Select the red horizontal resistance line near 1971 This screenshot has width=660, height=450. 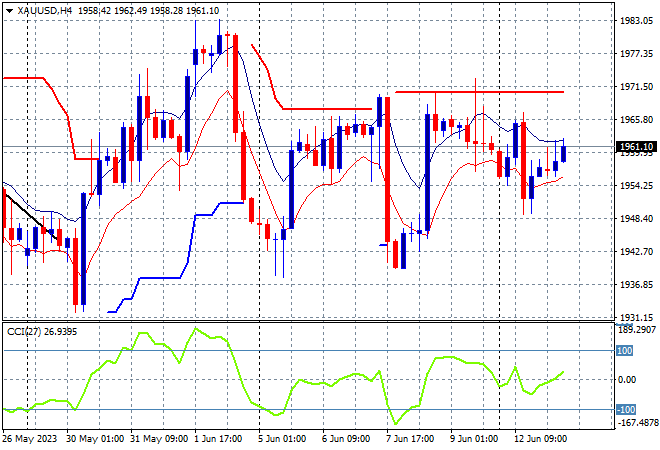479,92
